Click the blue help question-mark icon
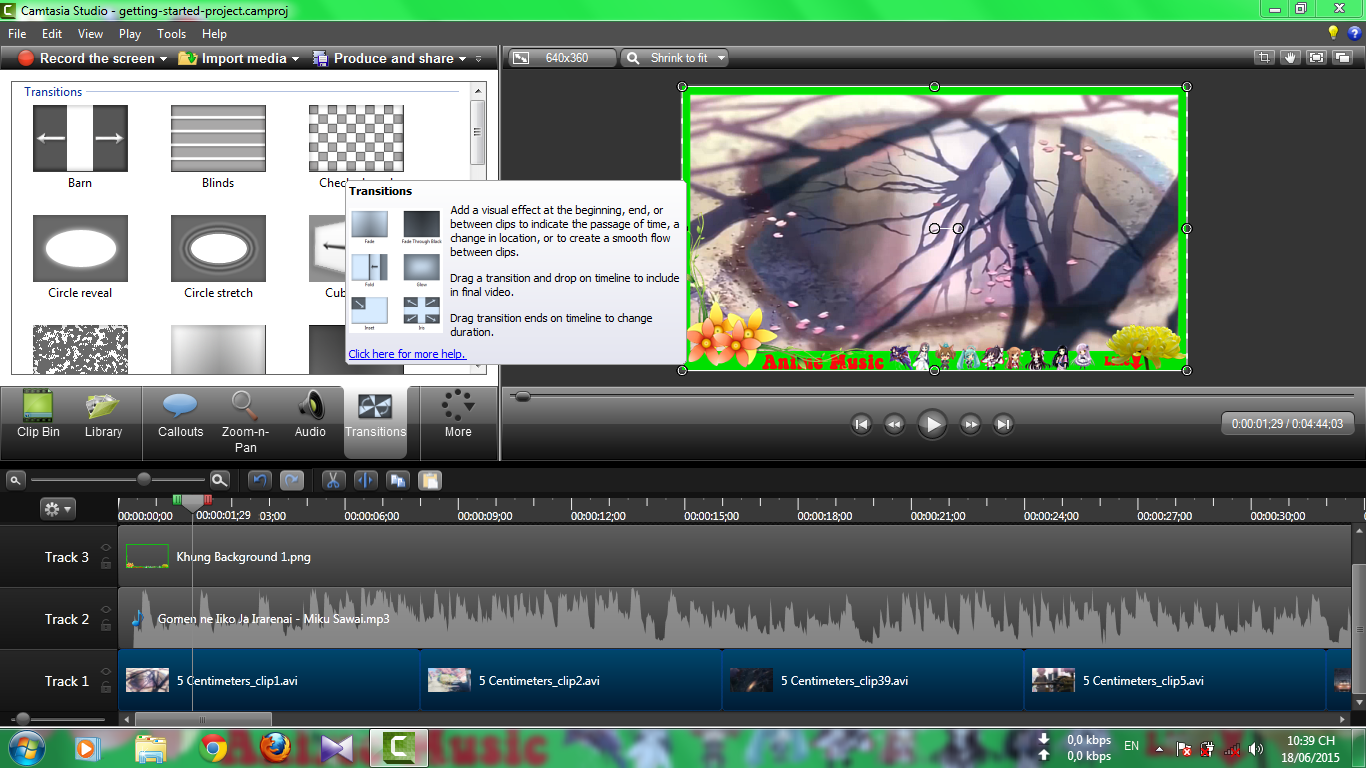Screen dimensions: 1366x768 1354,33
